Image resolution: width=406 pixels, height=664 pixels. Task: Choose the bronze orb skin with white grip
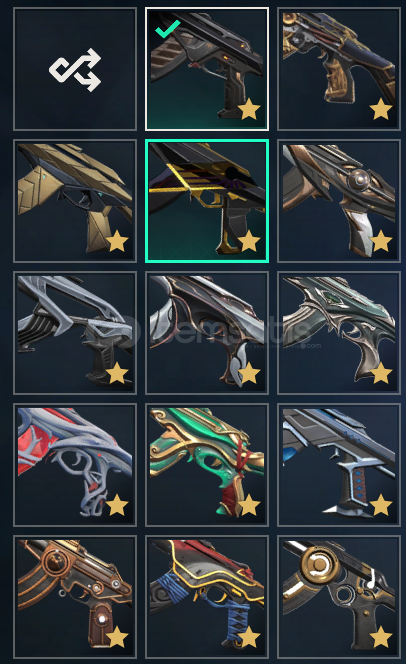[339, 201]
